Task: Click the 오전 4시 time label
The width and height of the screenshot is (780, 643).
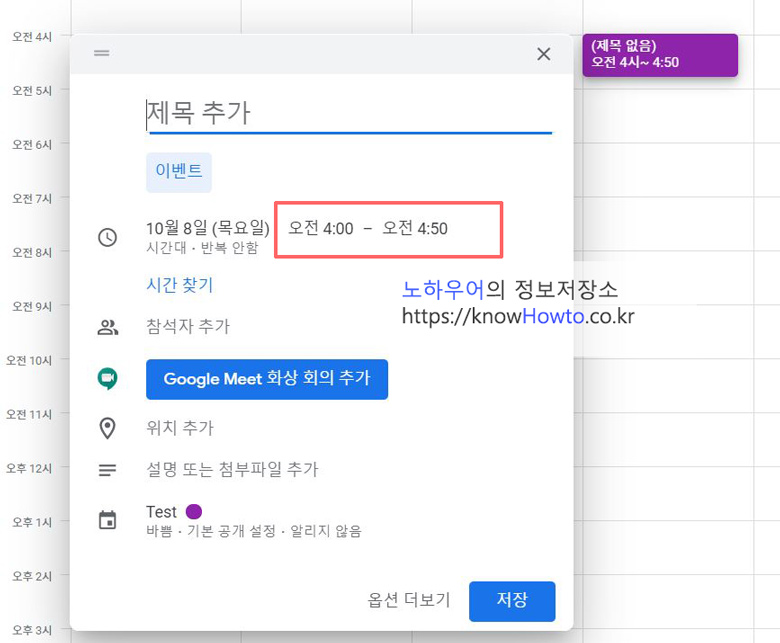Action: [x=32, y=37]
